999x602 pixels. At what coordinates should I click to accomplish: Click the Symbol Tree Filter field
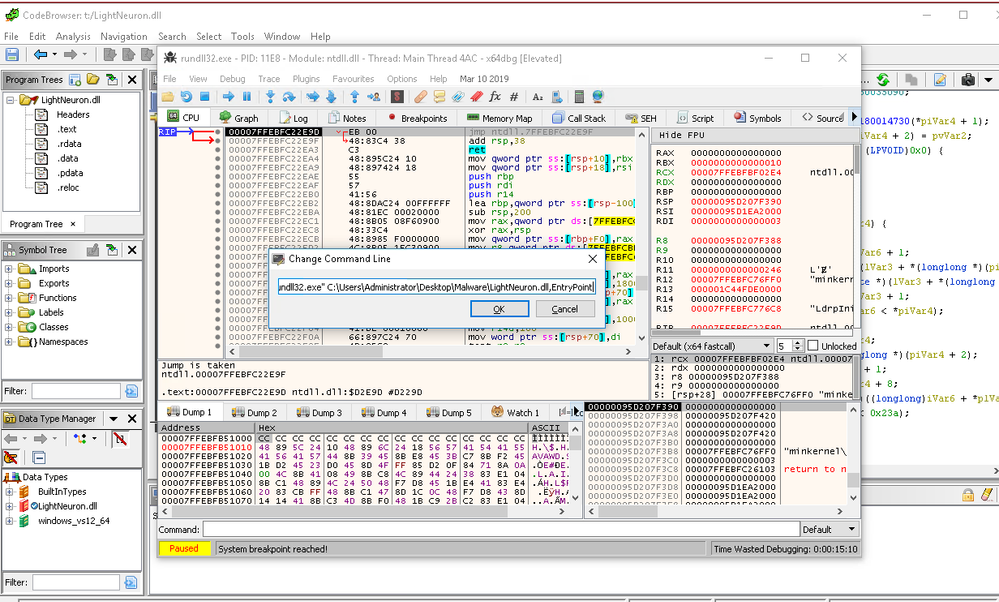point(76,391)
